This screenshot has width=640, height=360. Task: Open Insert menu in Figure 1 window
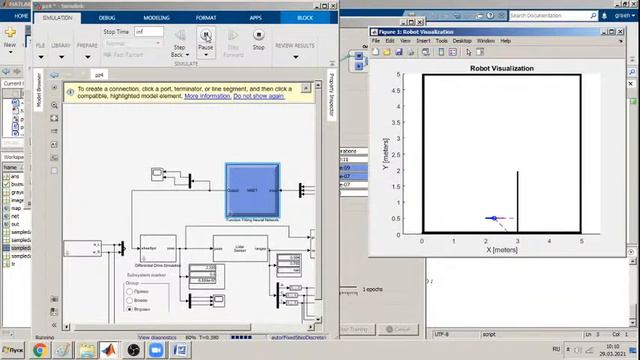point(423,41)
